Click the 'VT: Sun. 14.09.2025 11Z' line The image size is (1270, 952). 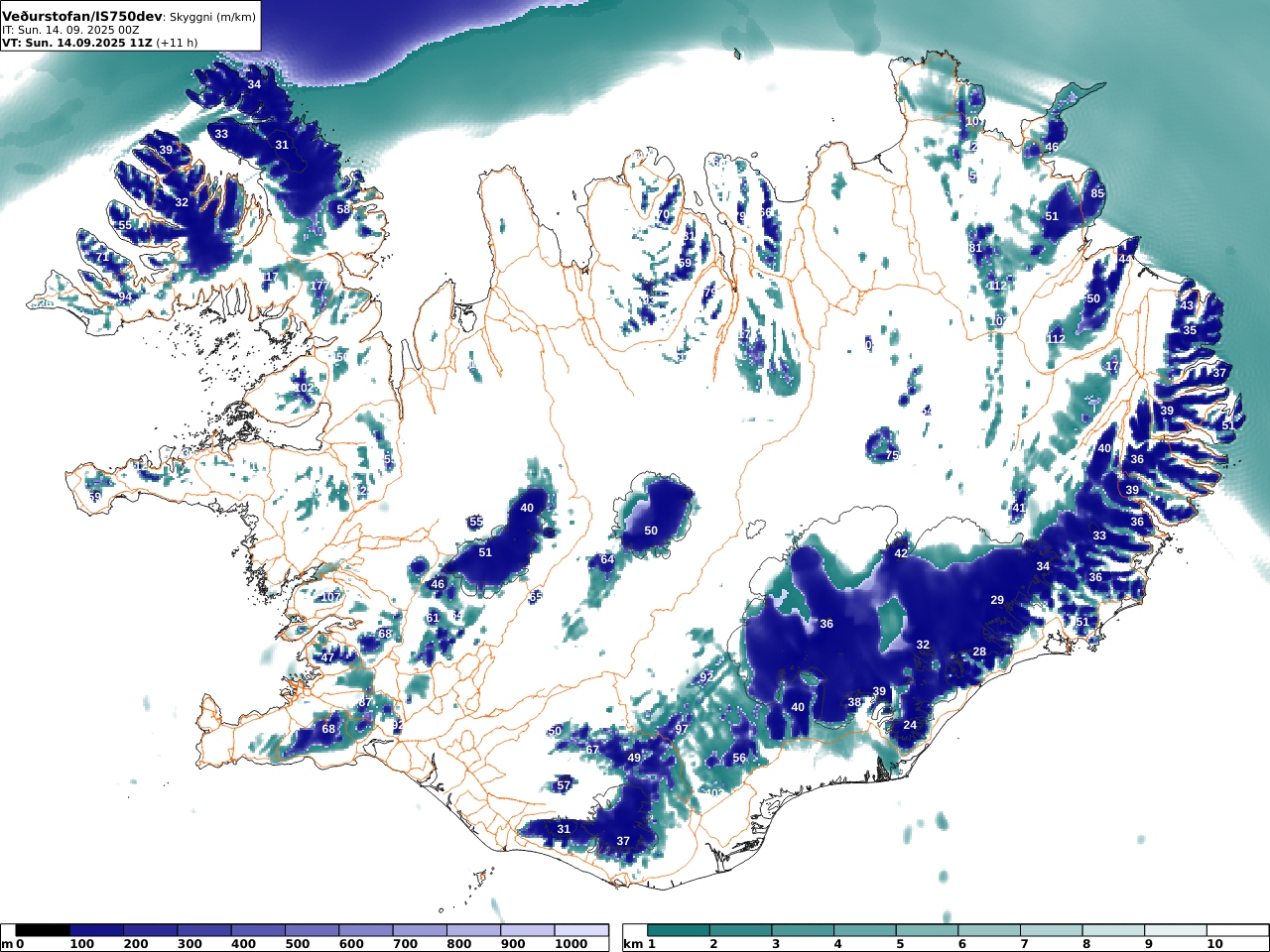pos(77,43)
